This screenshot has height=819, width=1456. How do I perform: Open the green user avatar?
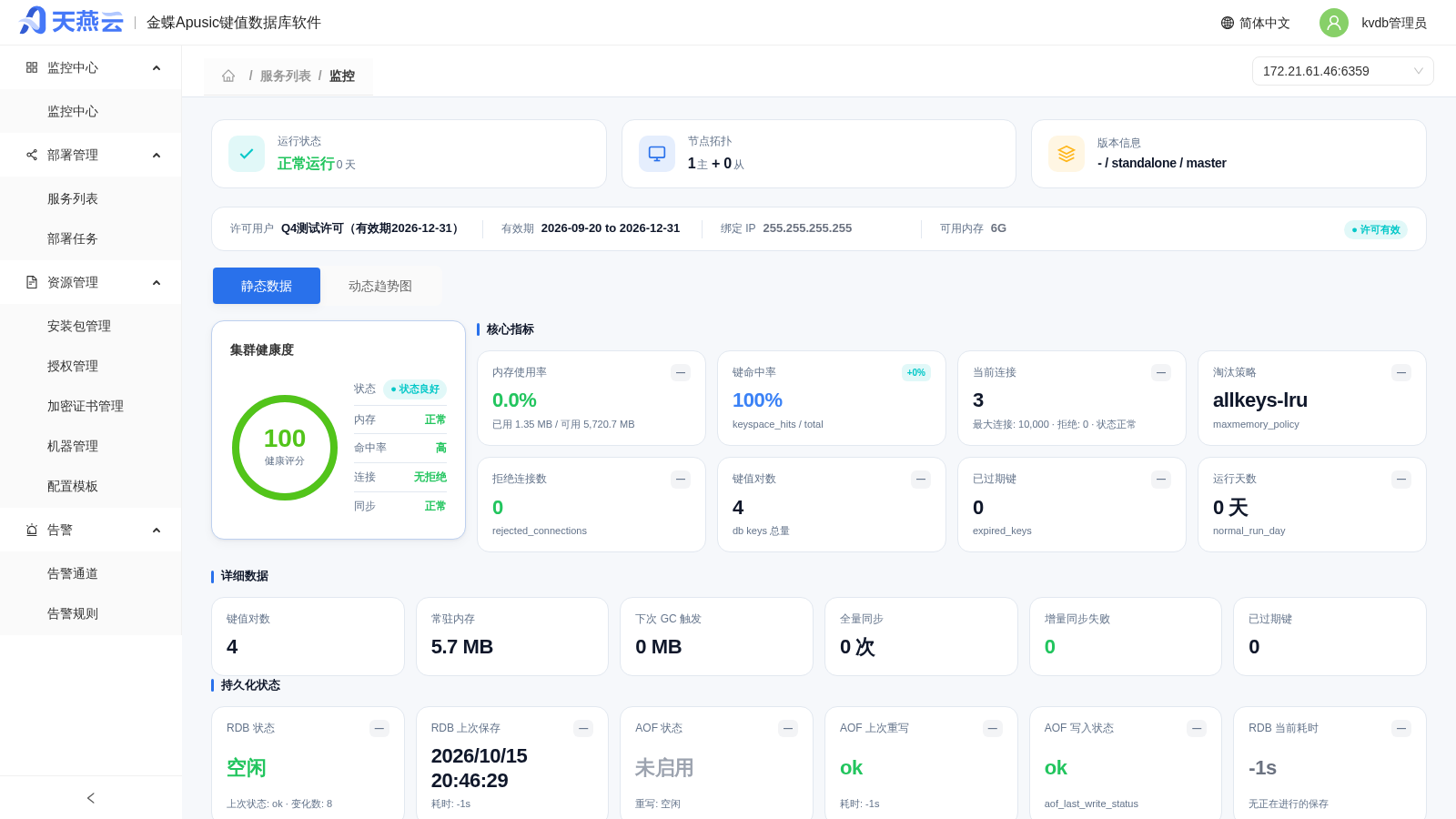point(1334,23)
